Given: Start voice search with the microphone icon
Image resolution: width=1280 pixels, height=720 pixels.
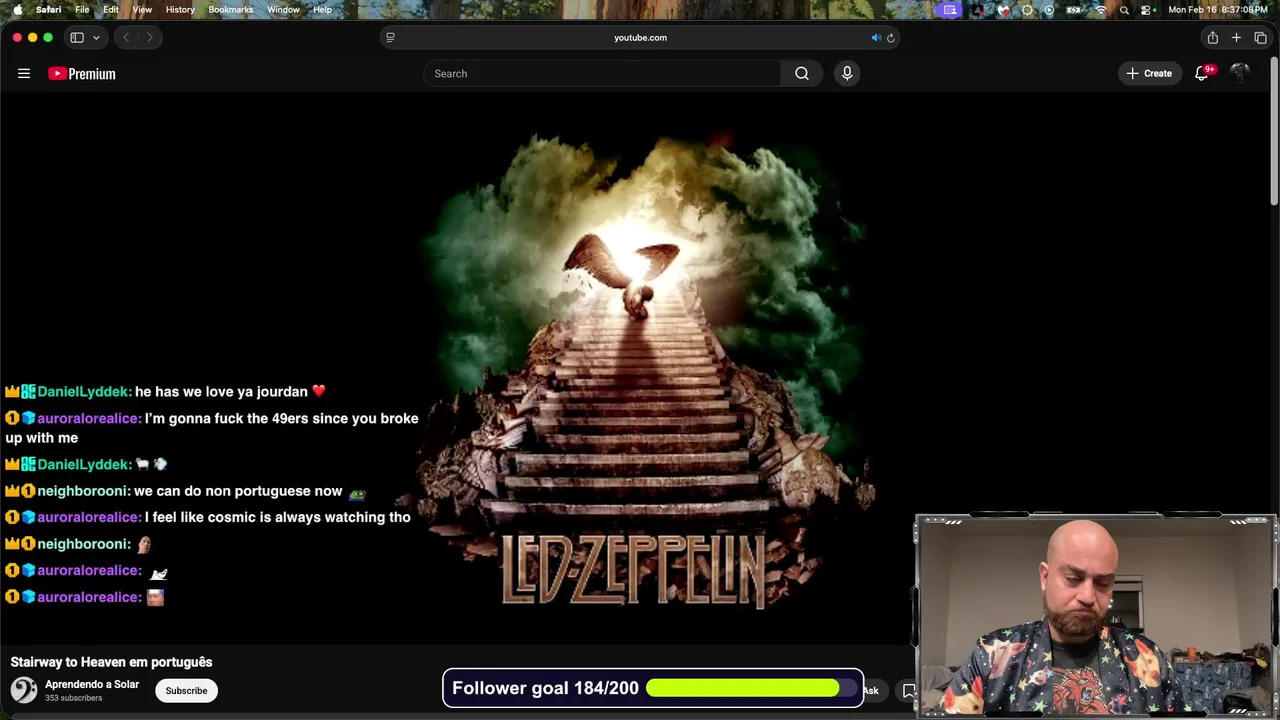Looking at the screenshot, I should [x=847, y=73].
